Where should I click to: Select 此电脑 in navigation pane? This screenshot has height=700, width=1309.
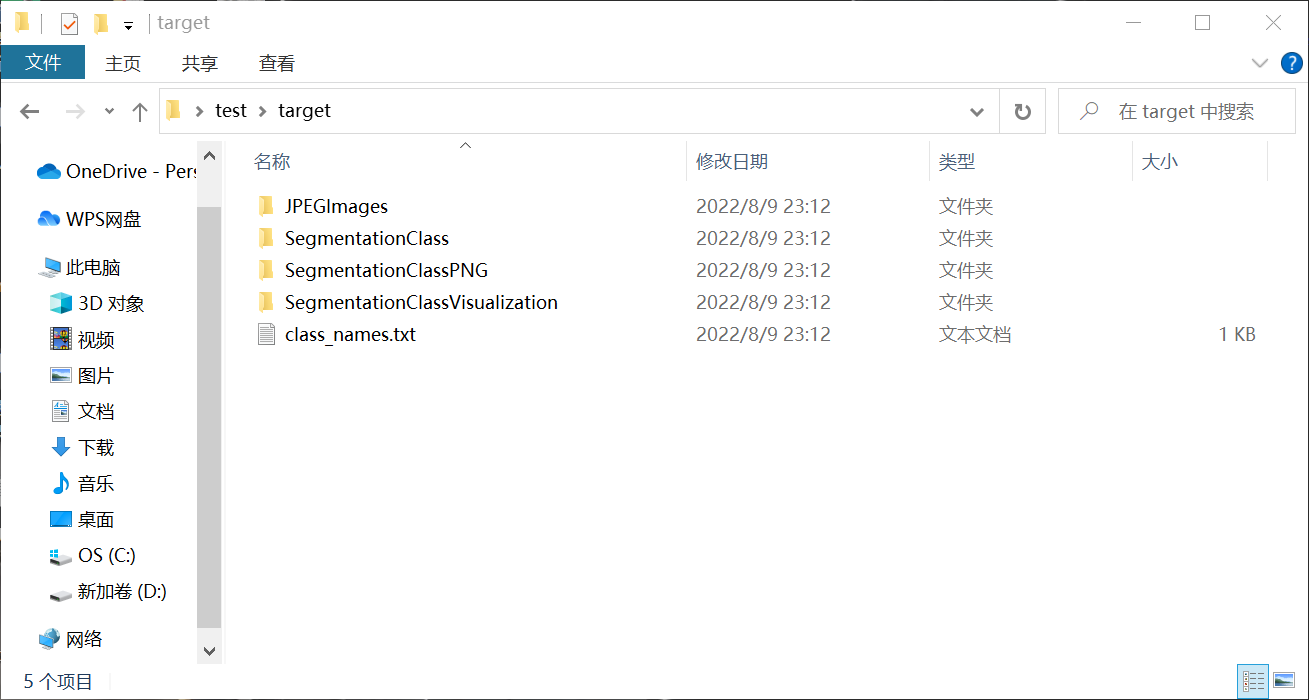79,267
